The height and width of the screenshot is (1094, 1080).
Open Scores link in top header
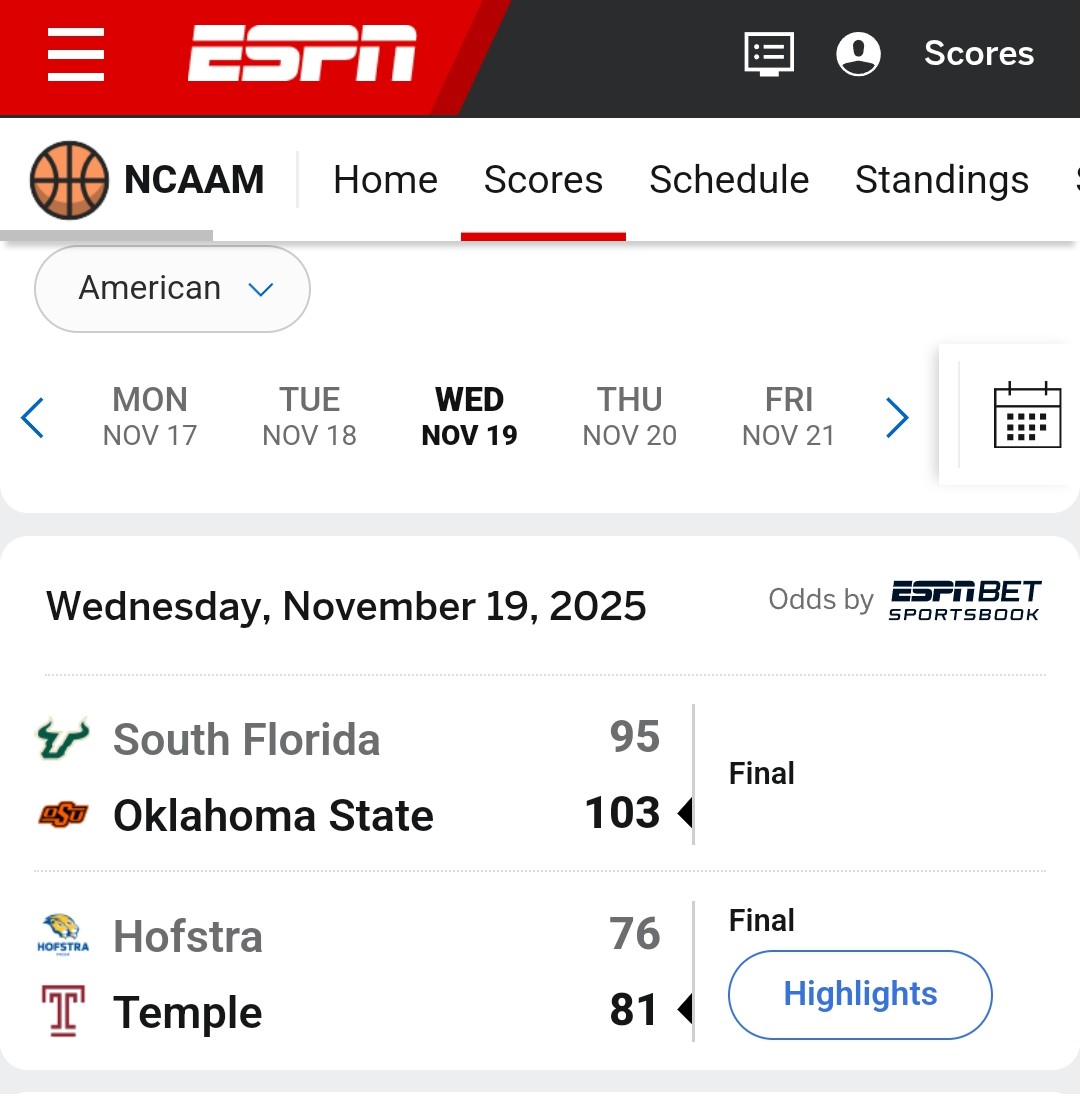point(978,54)
